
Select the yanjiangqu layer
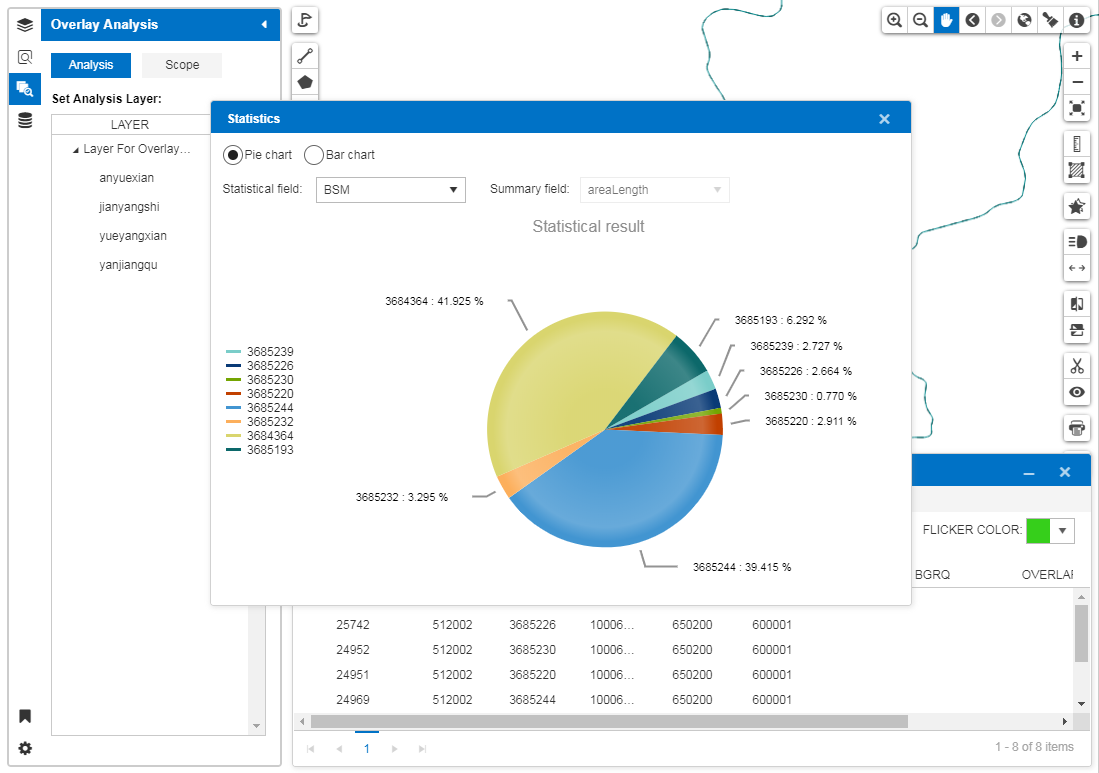point(128,265)
